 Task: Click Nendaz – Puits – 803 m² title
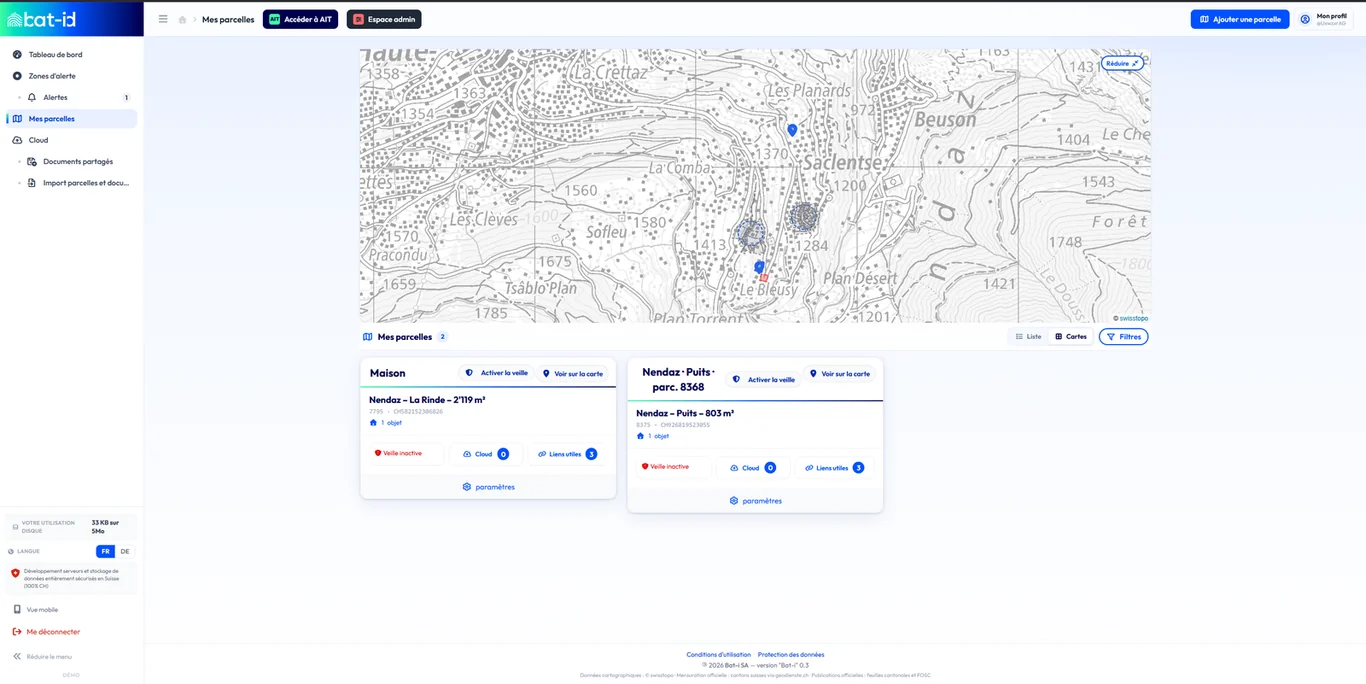[x=685, y=413]
